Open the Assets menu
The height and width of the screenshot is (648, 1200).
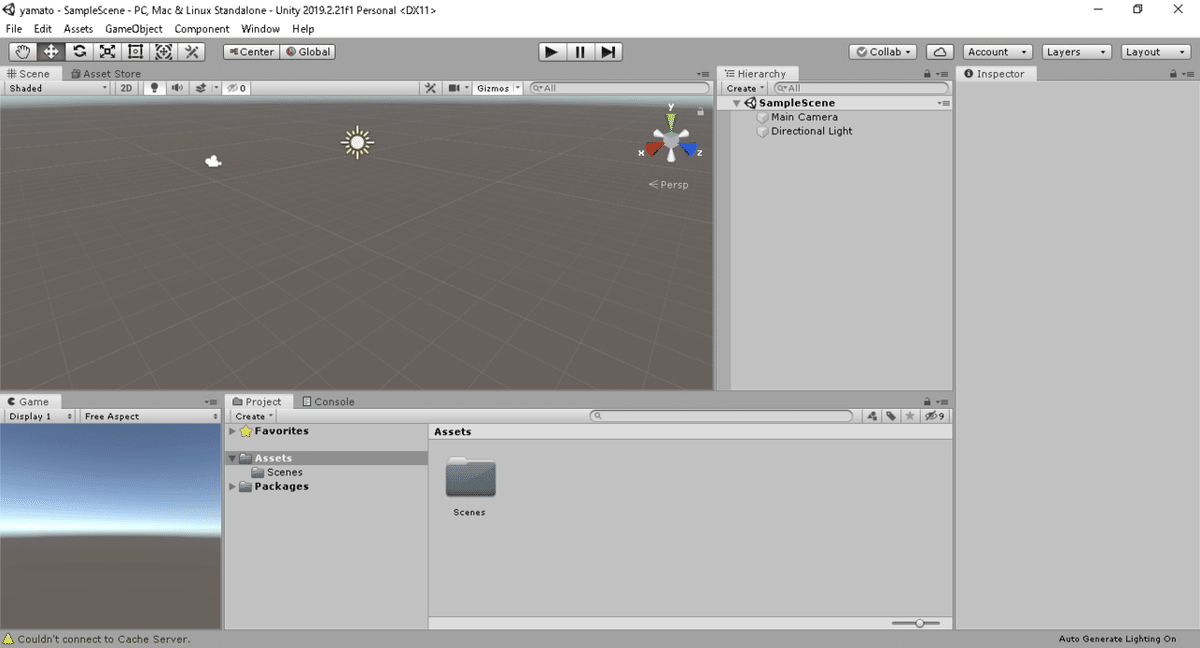point(78,29)
